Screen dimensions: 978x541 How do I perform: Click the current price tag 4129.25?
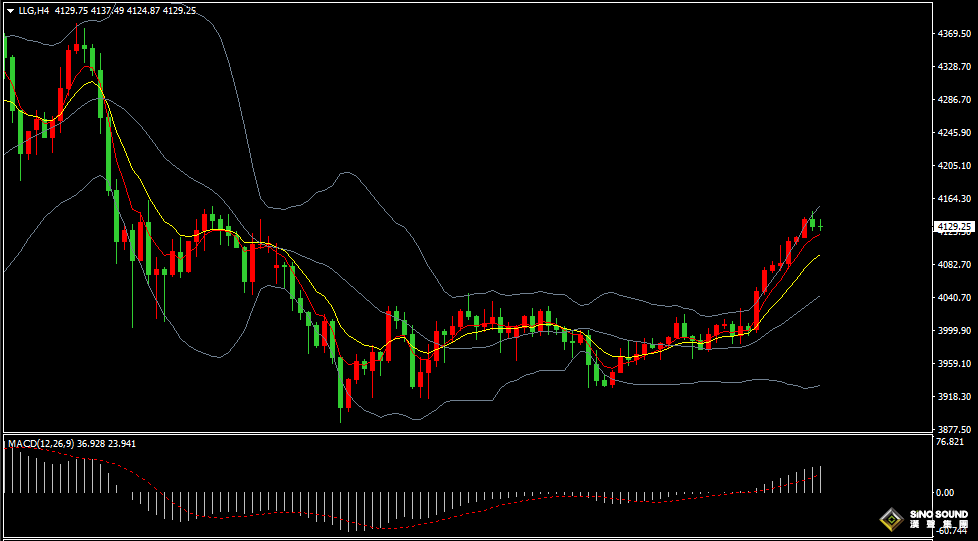[954, 227]
